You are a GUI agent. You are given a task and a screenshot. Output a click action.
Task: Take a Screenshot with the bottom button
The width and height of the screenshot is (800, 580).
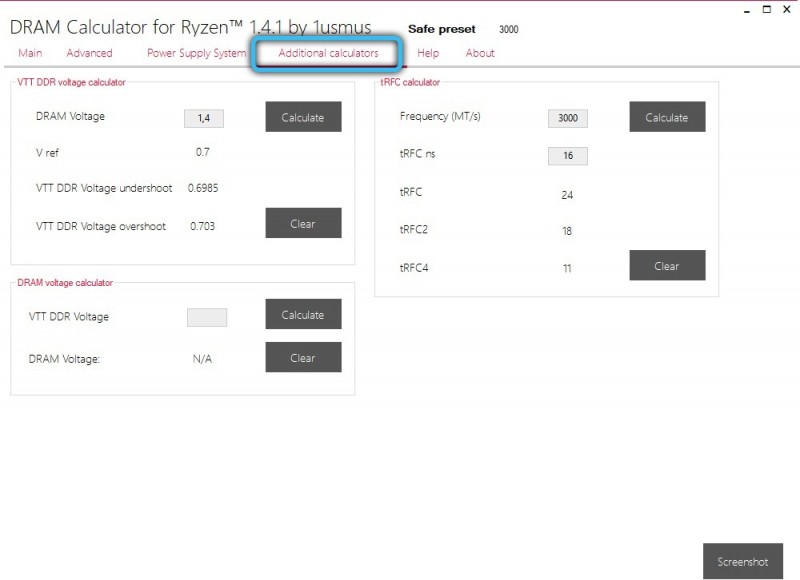click(x=743, y=561)
